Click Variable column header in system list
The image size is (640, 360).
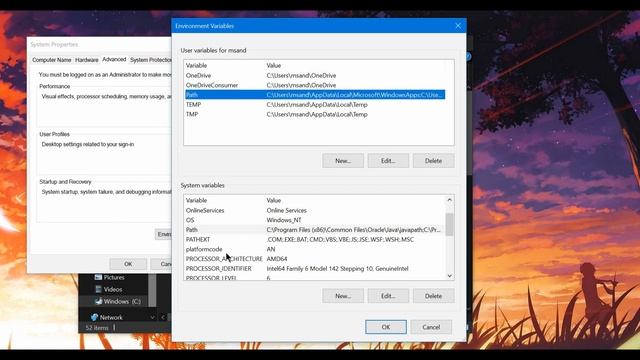196,200
